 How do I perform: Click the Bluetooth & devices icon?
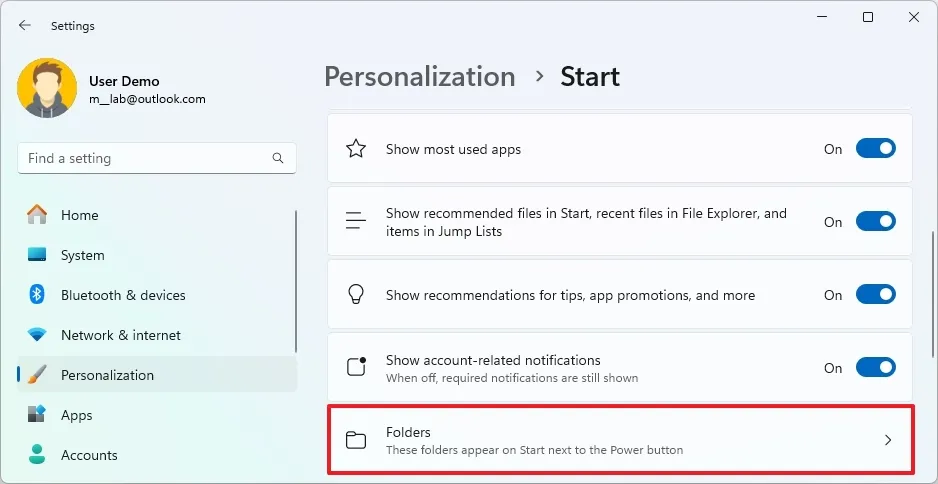point(37,295)
